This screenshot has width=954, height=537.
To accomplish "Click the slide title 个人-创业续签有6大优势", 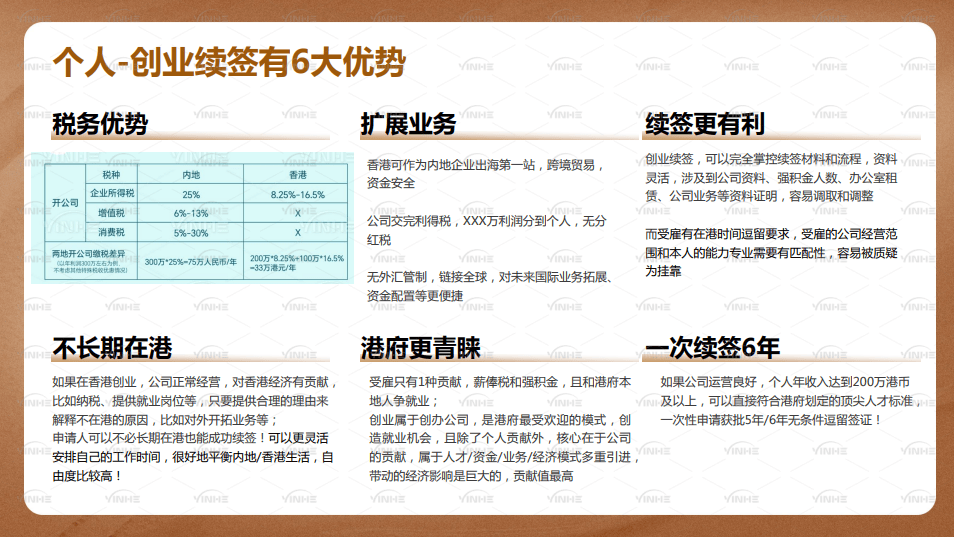I will [229, 63].
